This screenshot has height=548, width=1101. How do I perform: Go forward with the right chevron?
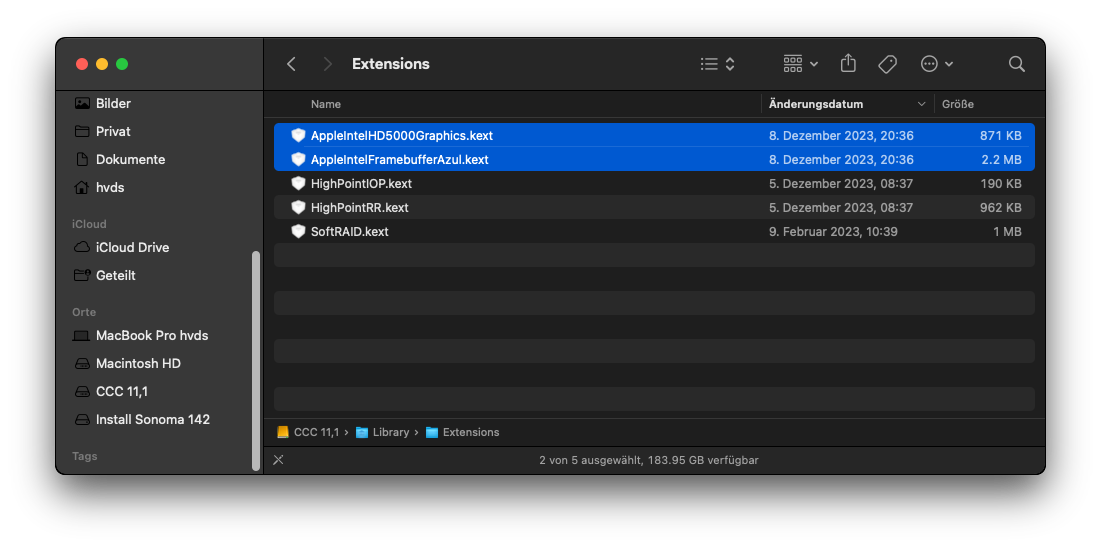coord(327,64)
